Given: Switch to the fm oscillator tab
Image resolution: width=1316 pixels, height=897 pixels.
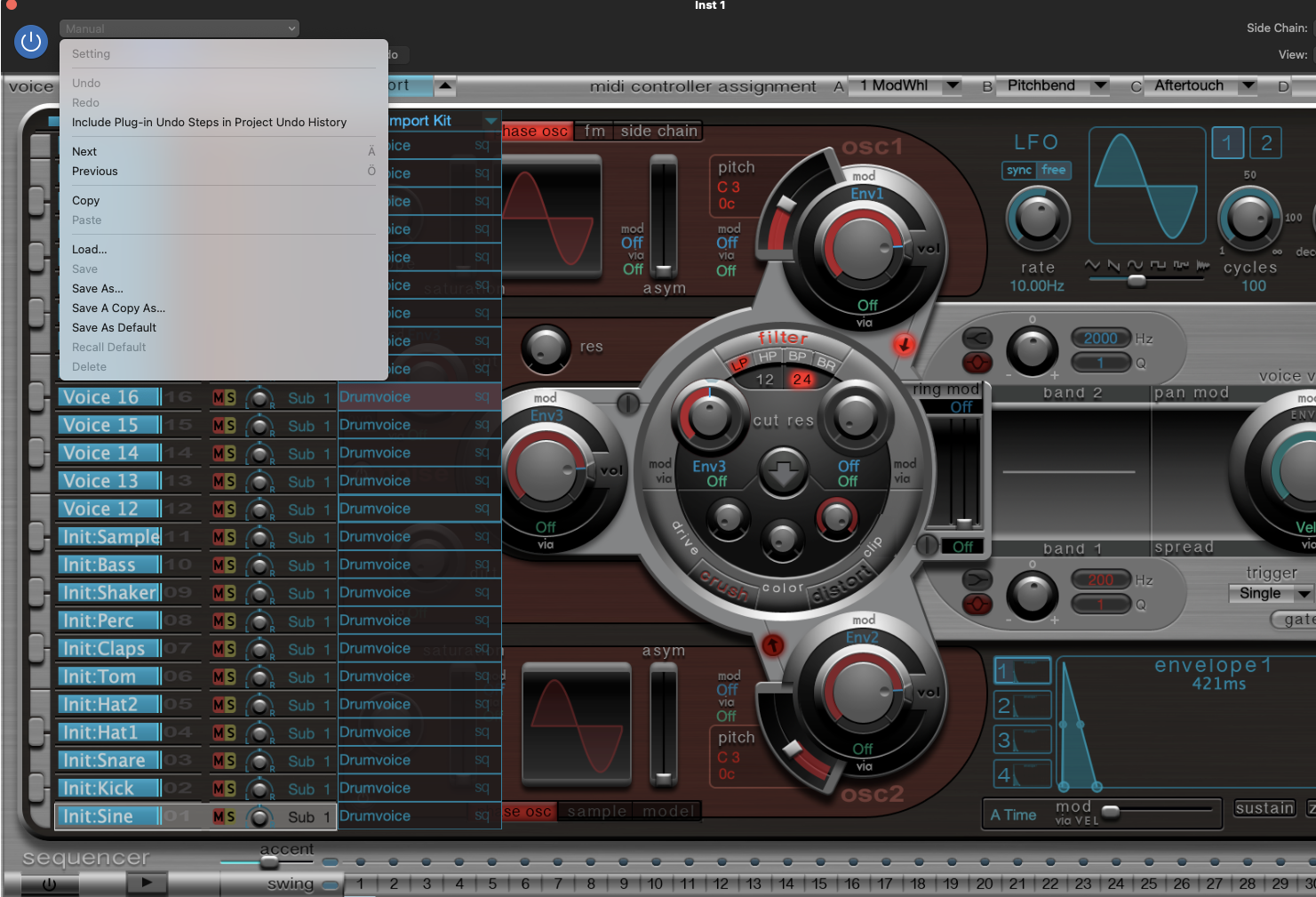Looking at the screenshot, I should click(x=594, y=131).
